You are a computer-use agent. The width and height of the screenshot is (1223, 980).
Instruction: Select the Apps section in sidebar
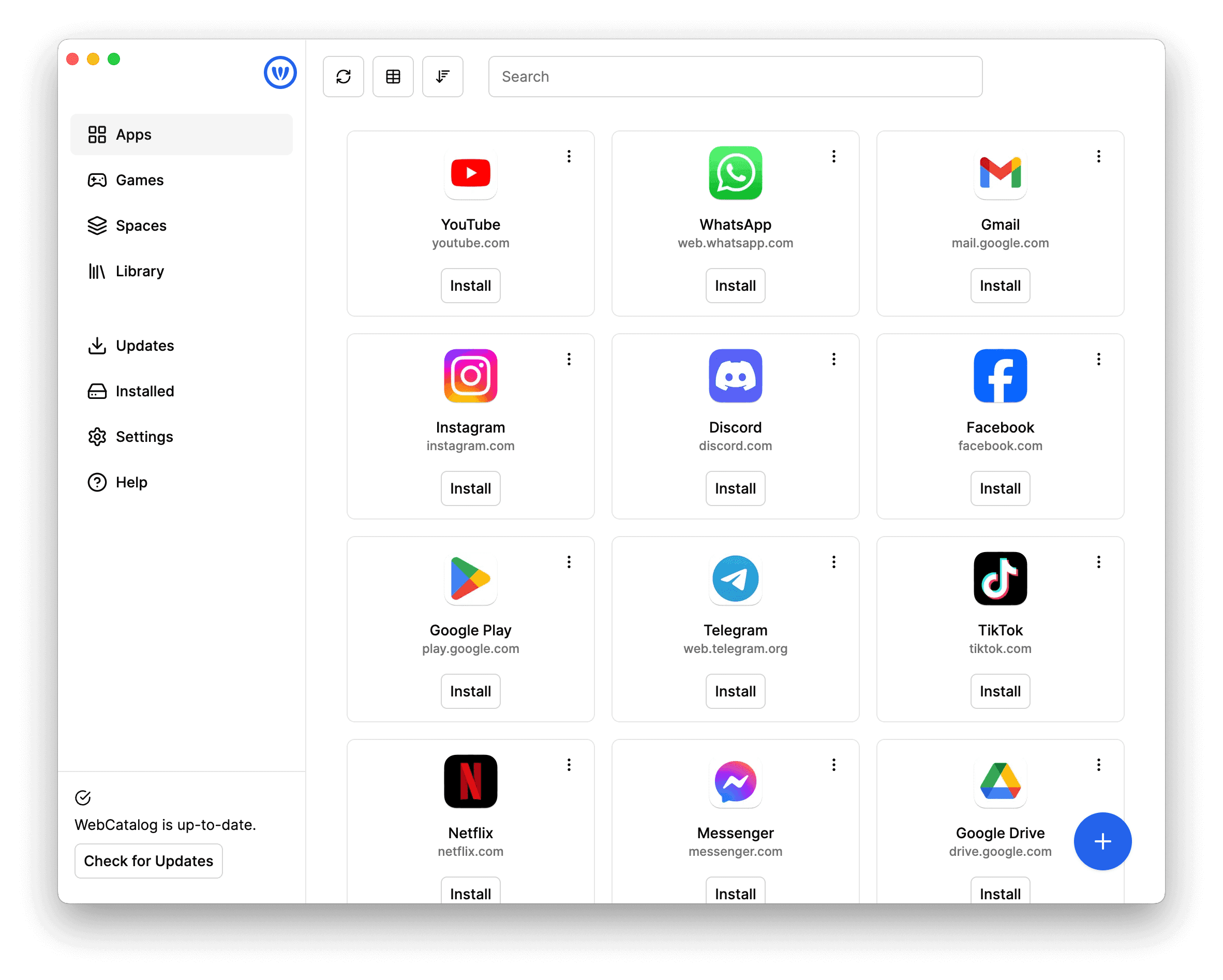(x=185, y=134)
